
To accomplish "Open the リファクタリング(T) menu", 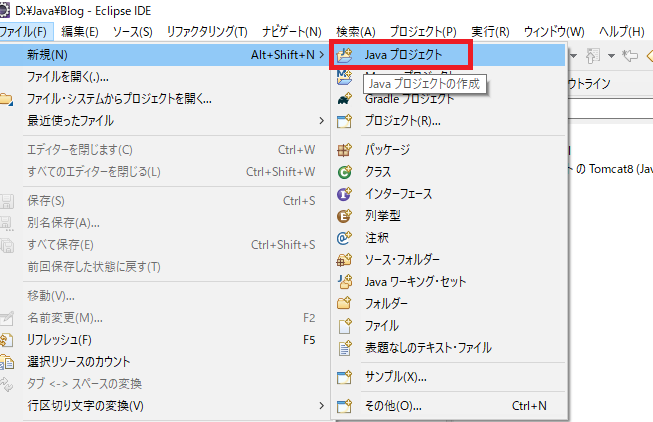I will coord(207,32).
